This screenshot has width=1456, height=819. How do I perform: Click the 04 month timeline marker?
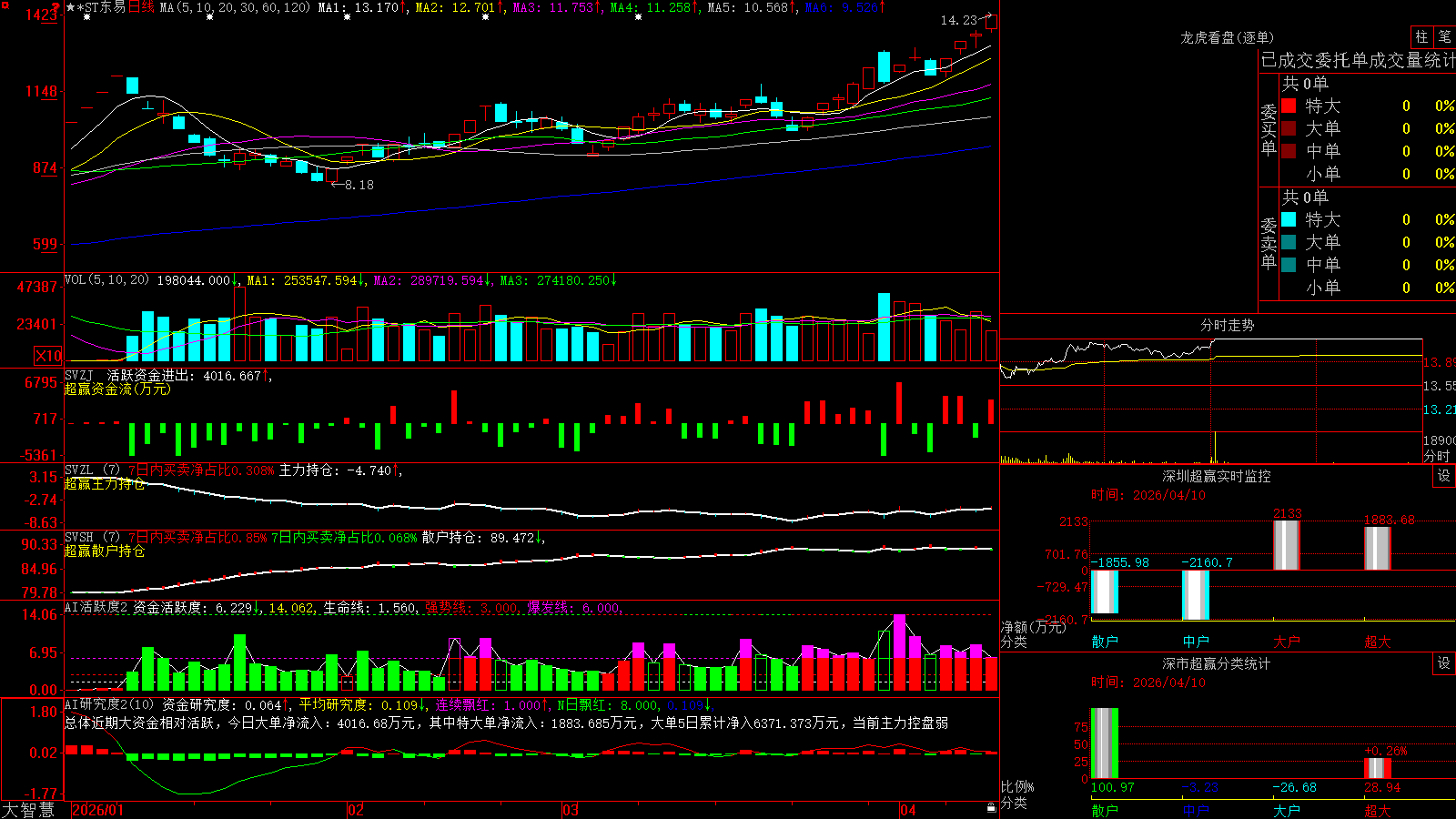click(x=907, y=810)
